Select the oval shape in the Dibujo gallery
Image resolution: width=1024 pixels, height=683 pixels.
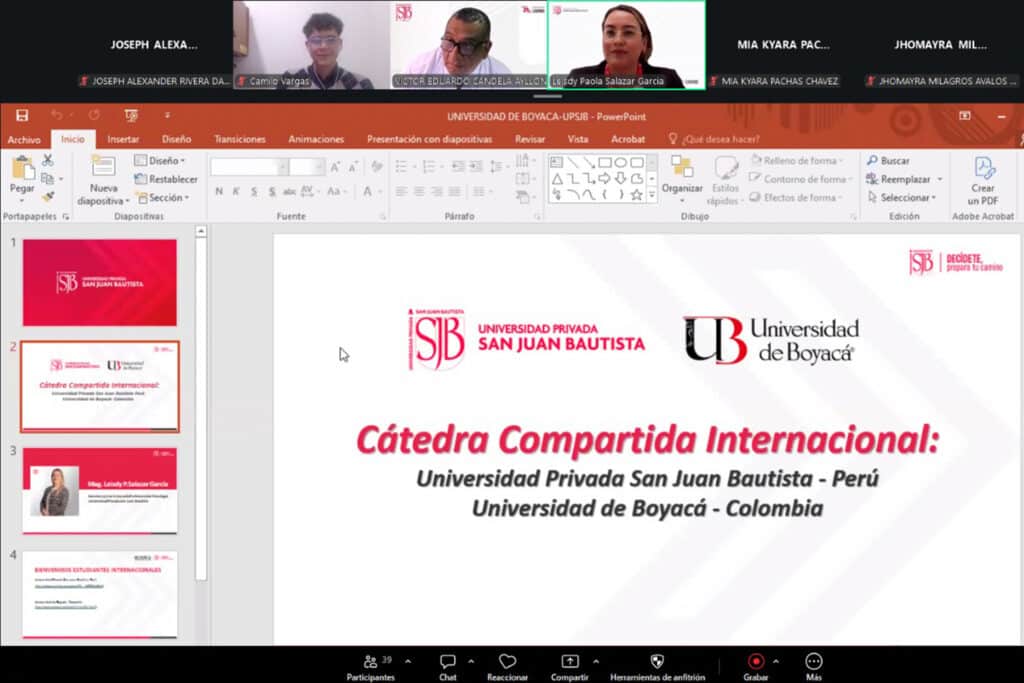621,162
